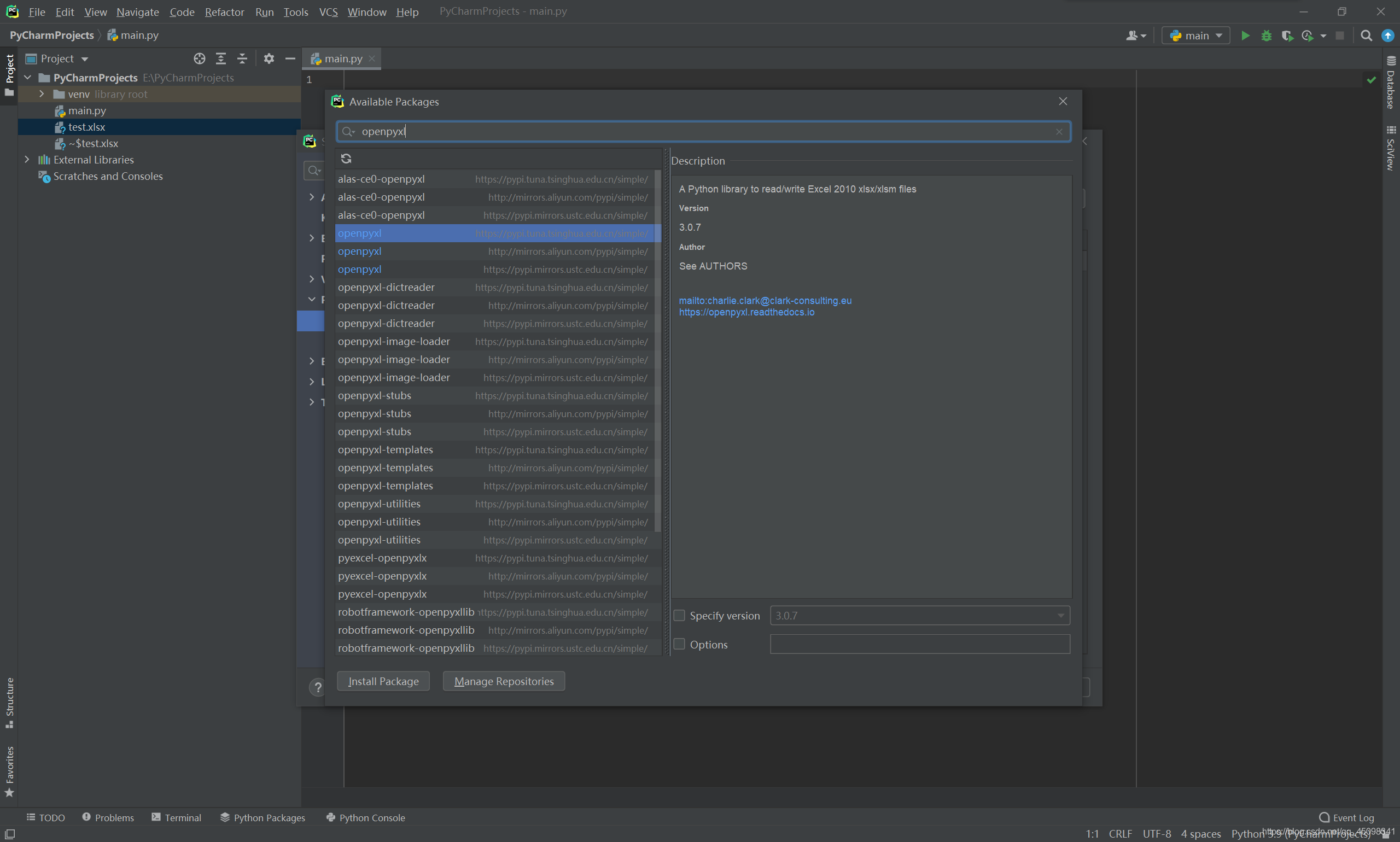Close the Available Packages dialog
The image size is (1400, 842).
(1063, 102)
